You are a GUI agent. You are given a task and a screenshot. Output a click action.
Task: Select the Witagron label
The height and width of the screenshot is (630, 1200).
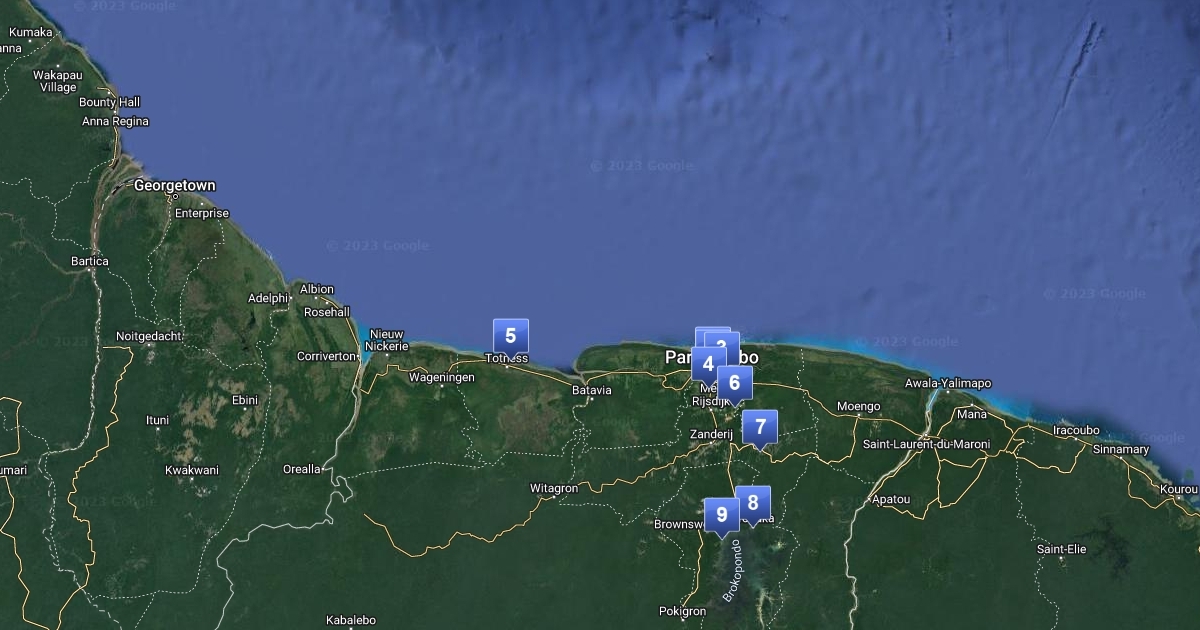click(553, 489)
